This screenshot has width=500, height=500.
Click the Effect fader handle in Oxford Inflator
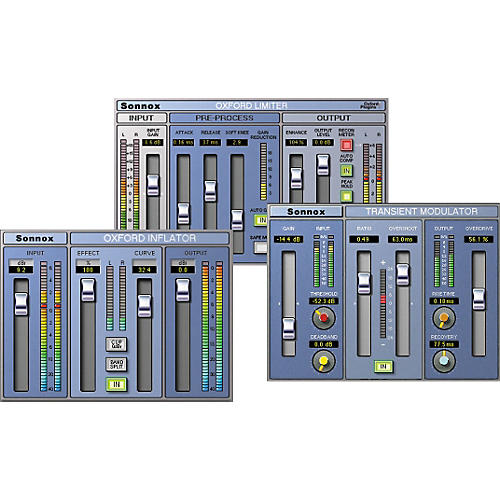pyautogui.click(x=88, y=290)
